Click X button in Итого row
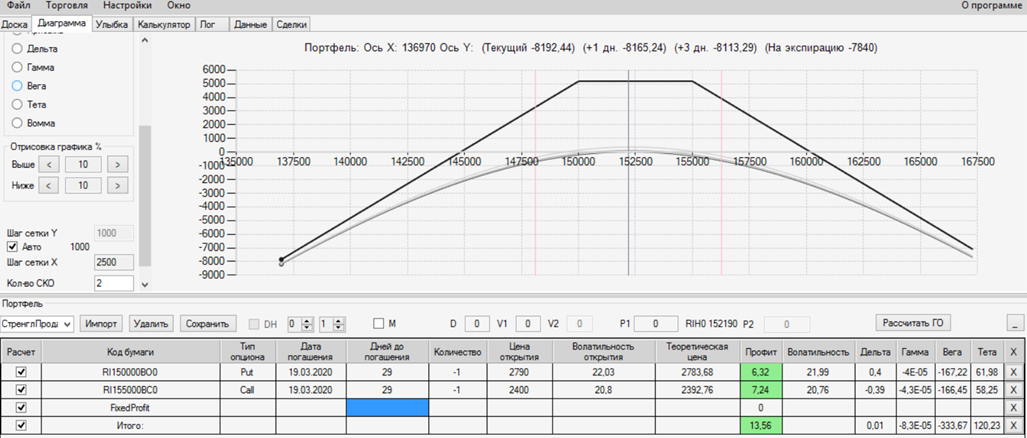 click(1013, 426)
